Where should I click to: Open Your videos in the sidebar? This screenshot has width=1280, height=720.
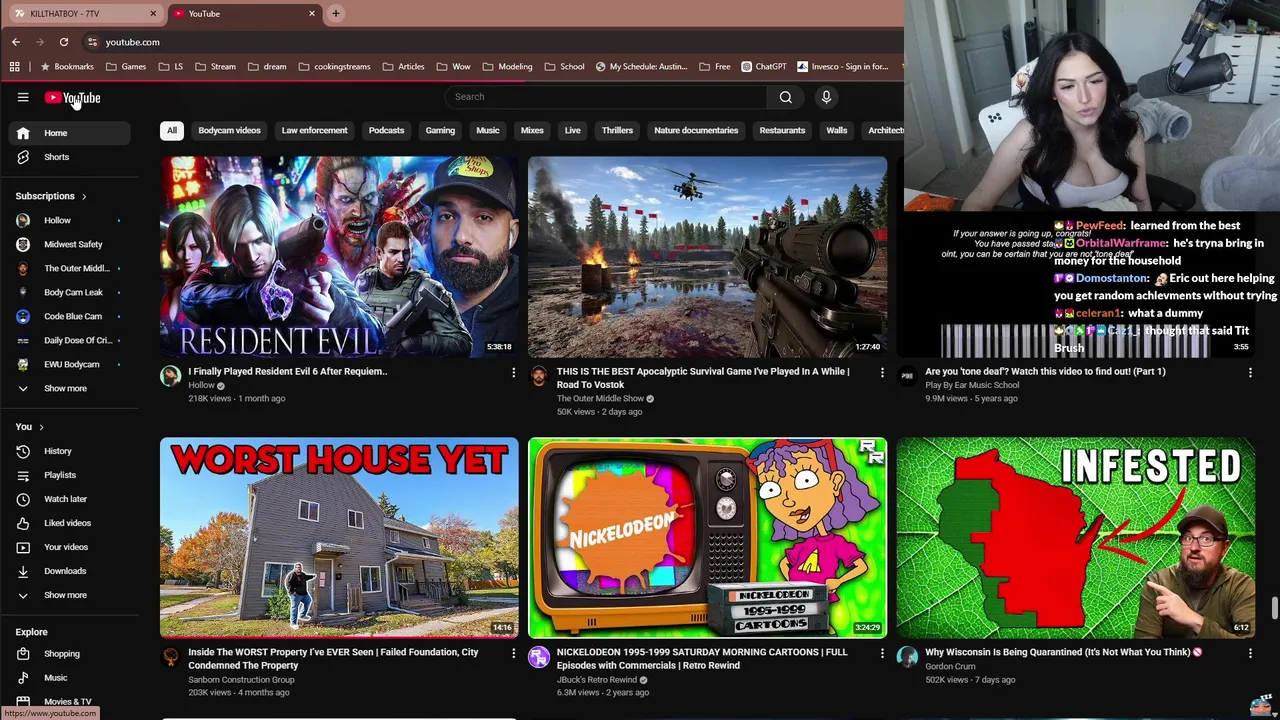(69, 547)
